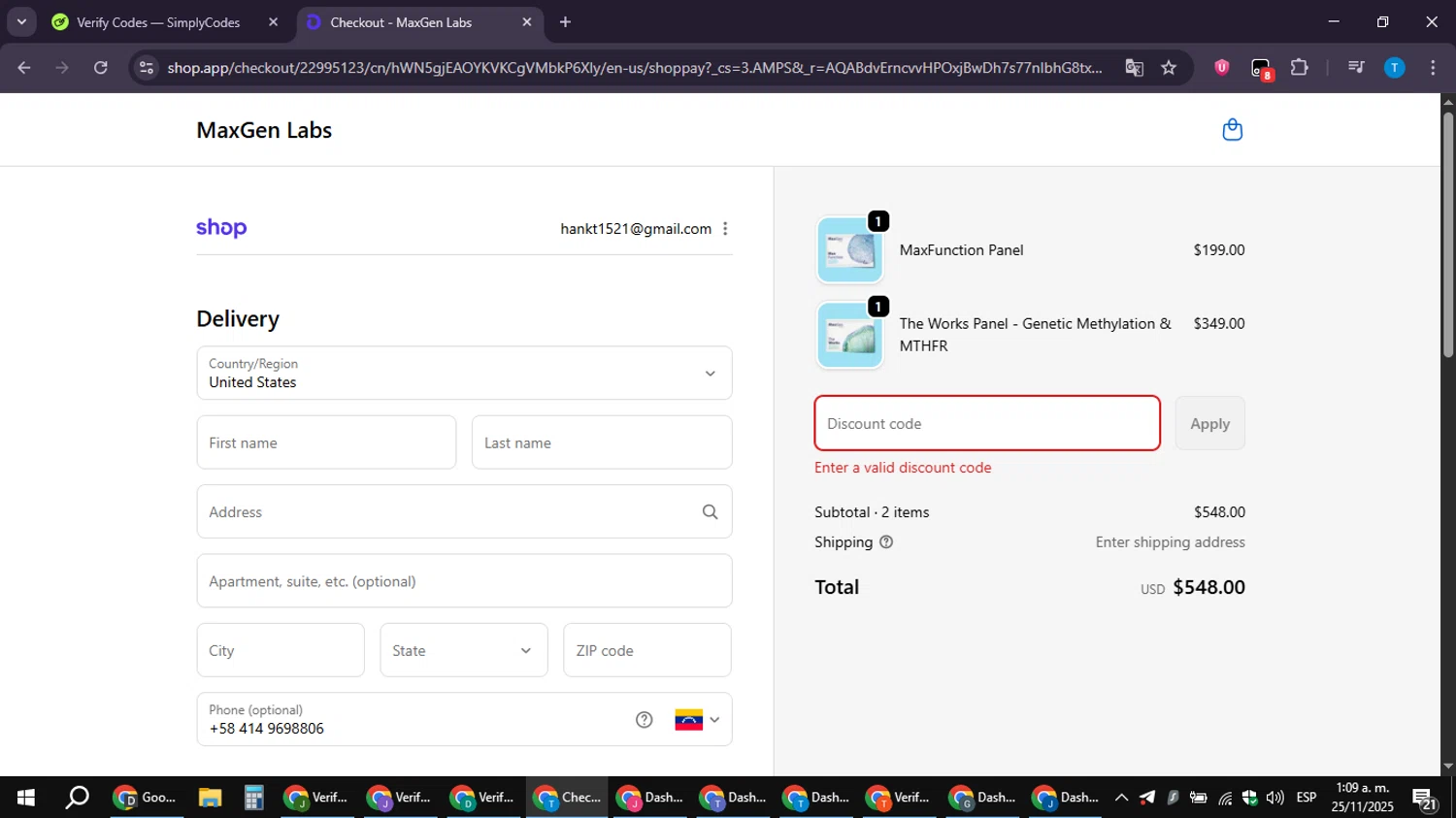Screen dimensions: 1456x818
Task: Click the translate page icon
Action: 1134,68
